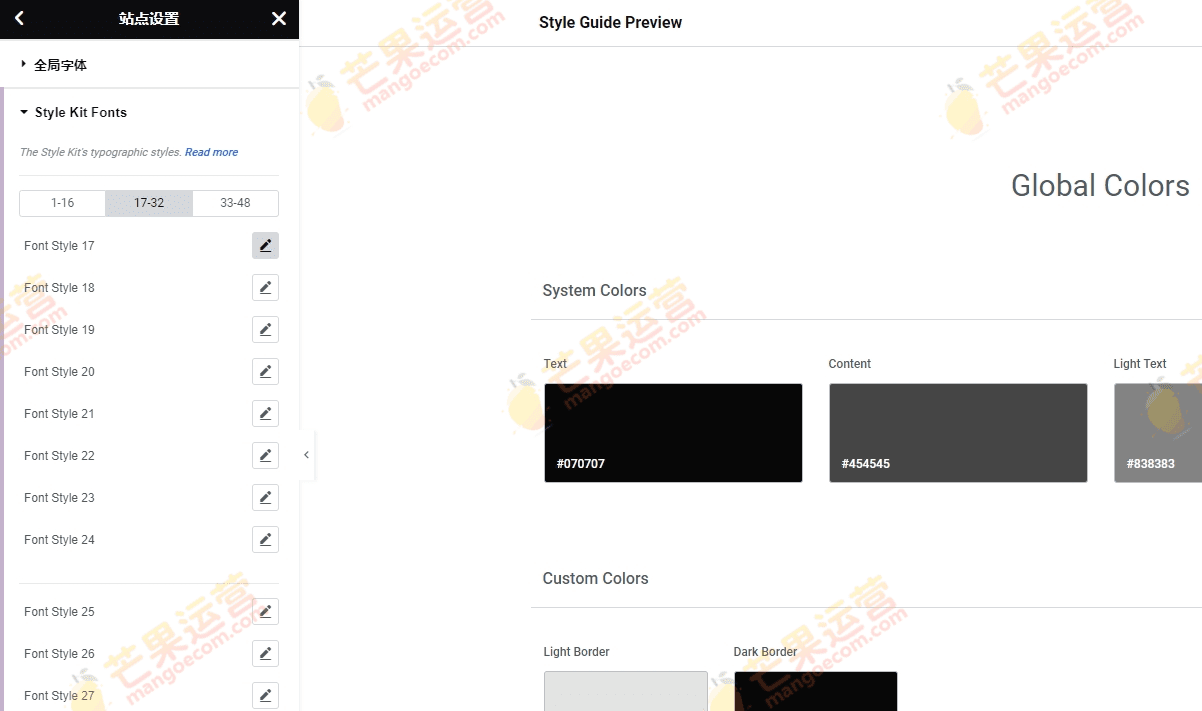Edit Font Style 20 pencil icon
The height and width of the screenshot is (711, 1202).
pyautogui.click(x=265, y=372)
